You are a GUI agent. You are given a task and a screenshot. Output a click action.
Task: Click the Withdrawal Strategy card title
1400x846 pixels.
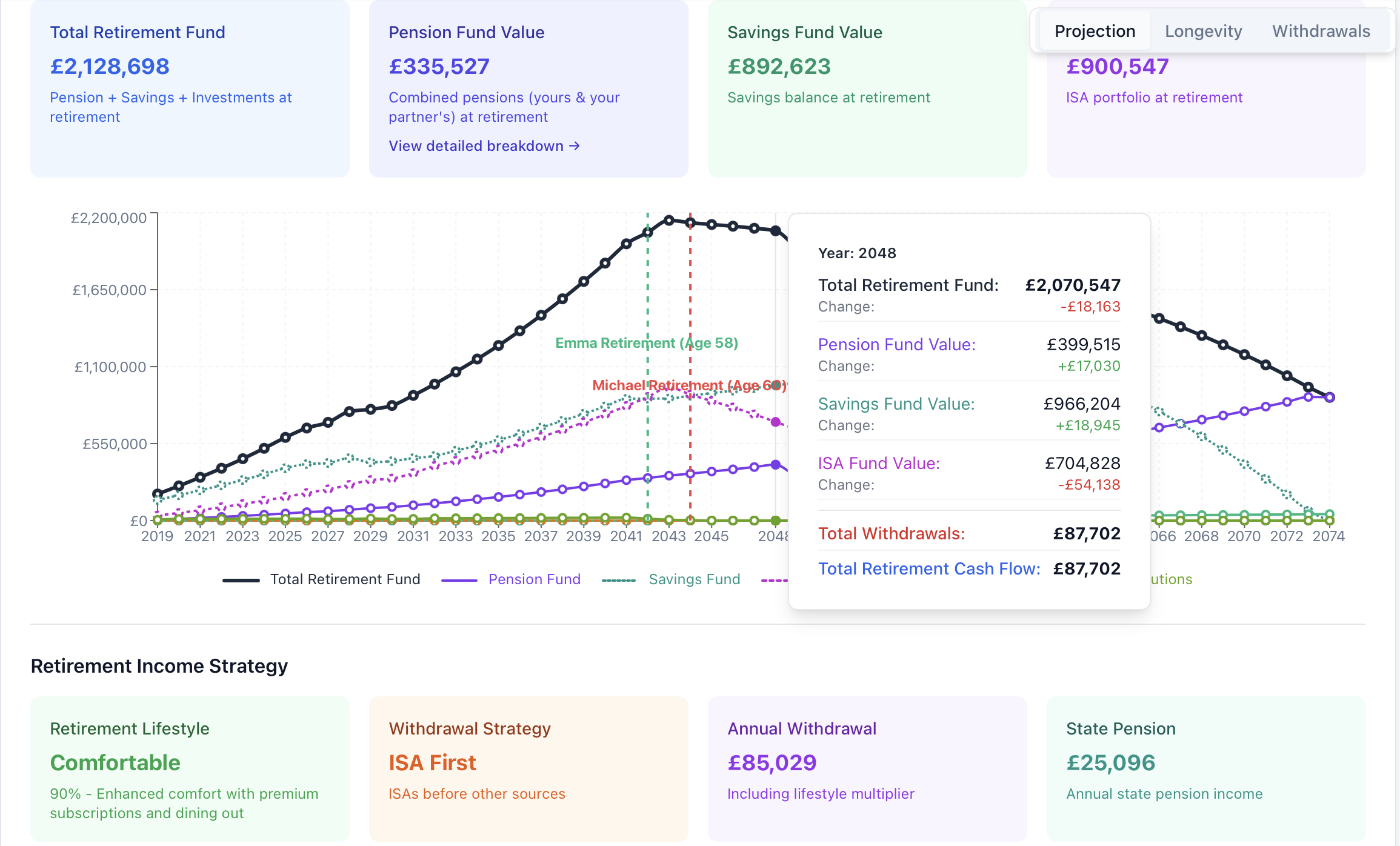pos(470,728)
